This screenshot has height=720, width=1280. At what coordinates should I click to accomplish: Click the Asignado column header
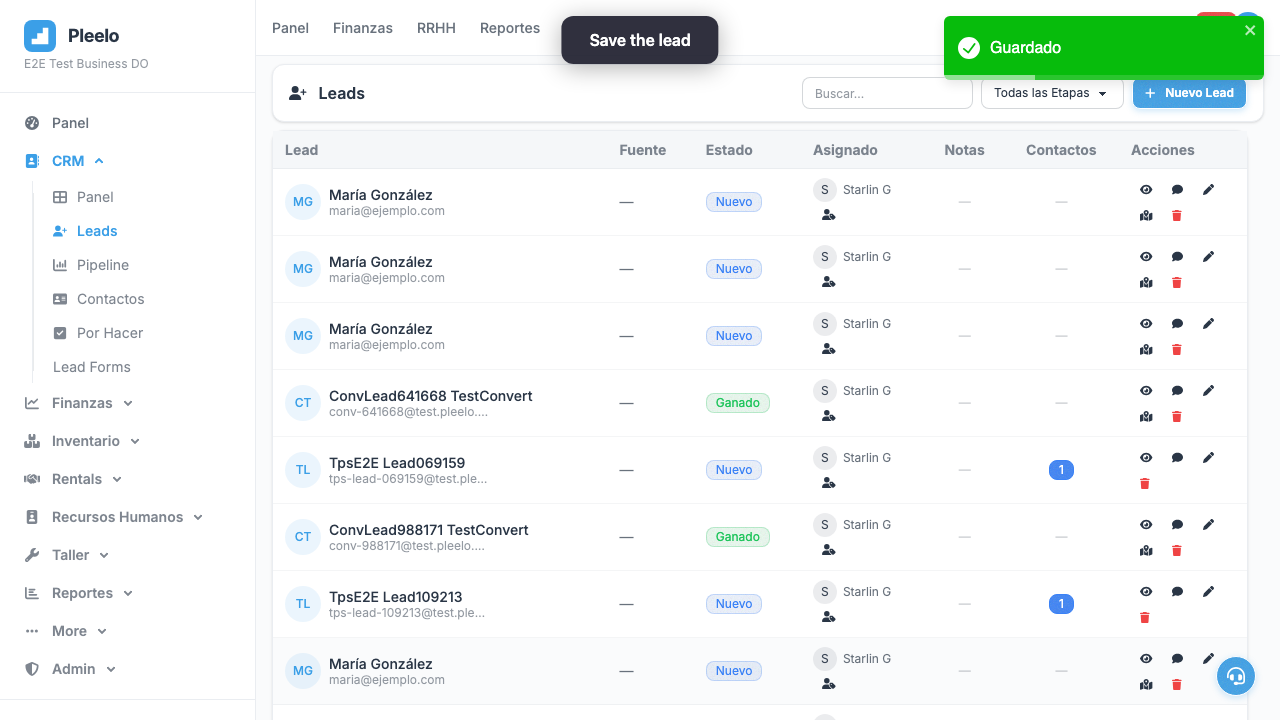[x=845, y=150]
